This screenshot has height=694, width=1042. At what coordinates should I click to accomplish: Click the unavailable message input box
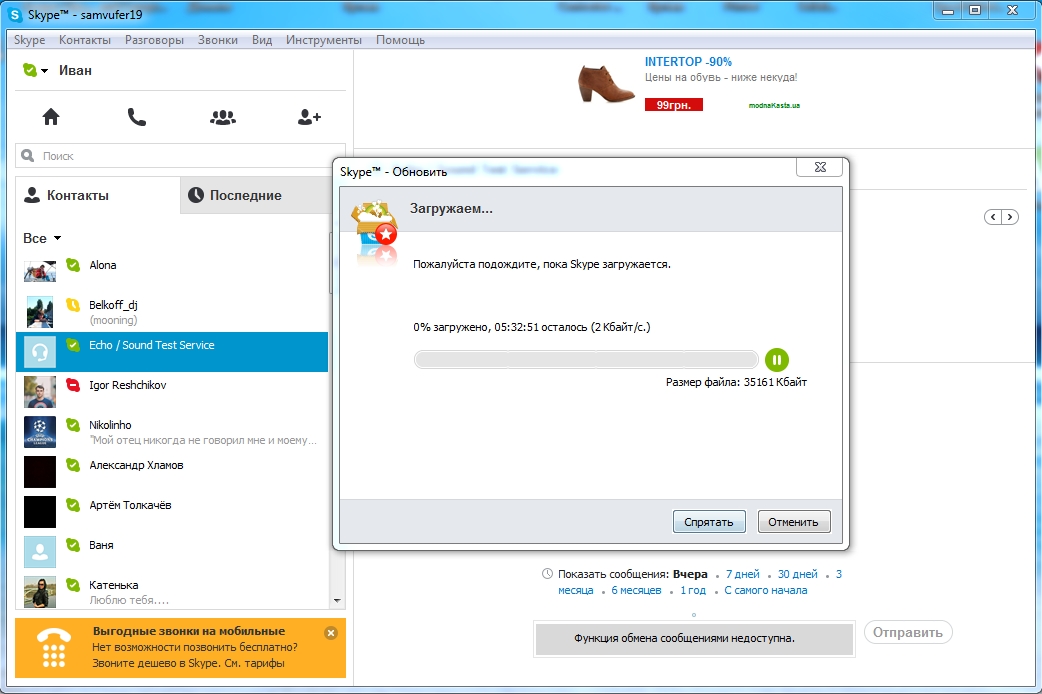tap(694, 638)
